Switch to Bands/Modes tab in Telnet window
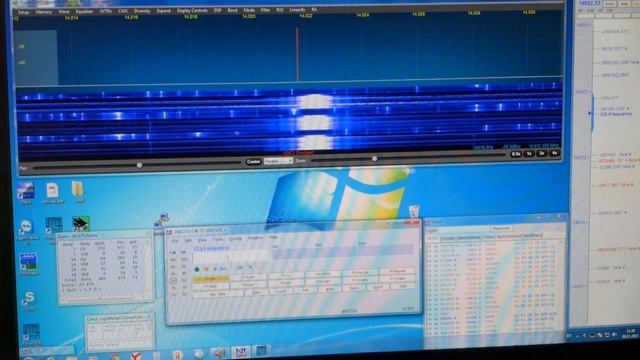Viewport: 640px width, 360px height. click(469, 238)
